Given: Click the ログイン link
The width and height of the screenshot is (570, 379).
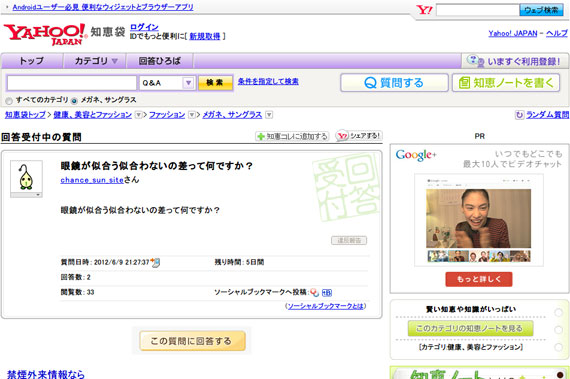Looking at the screenshot, I should pos(144,27).
